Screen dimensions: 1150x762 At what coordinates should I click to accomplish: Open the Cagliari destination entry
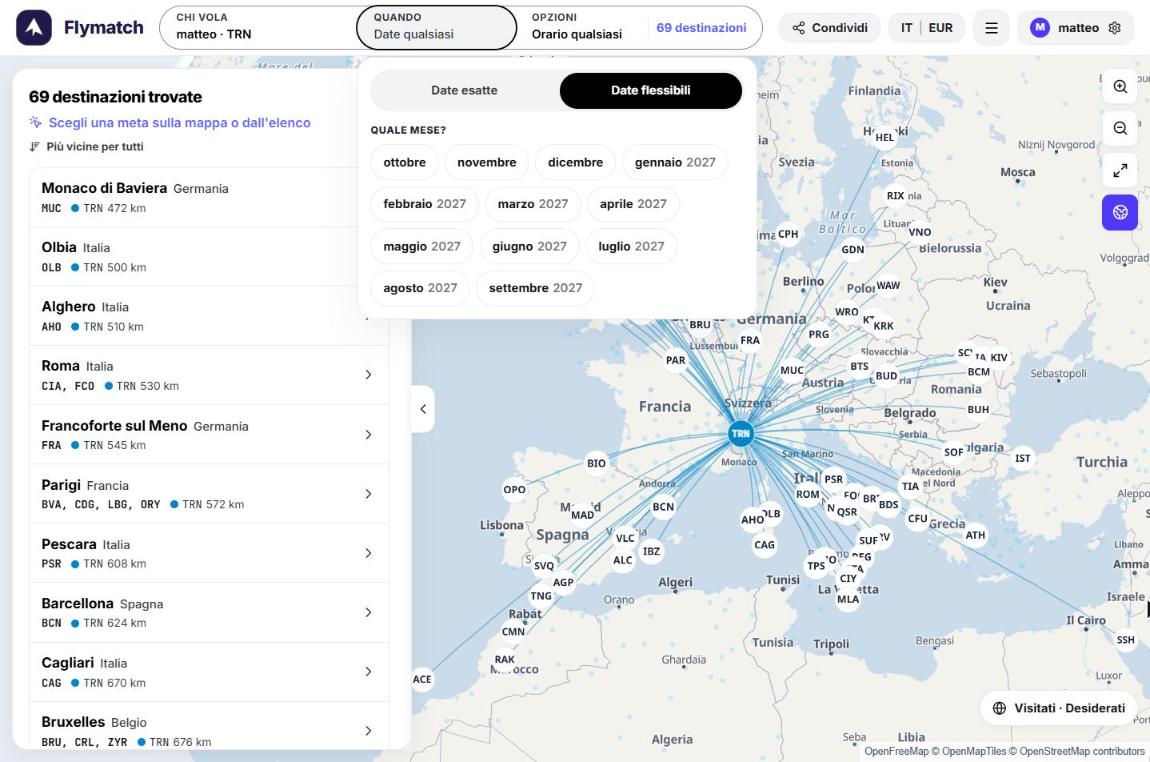(209, 672)
